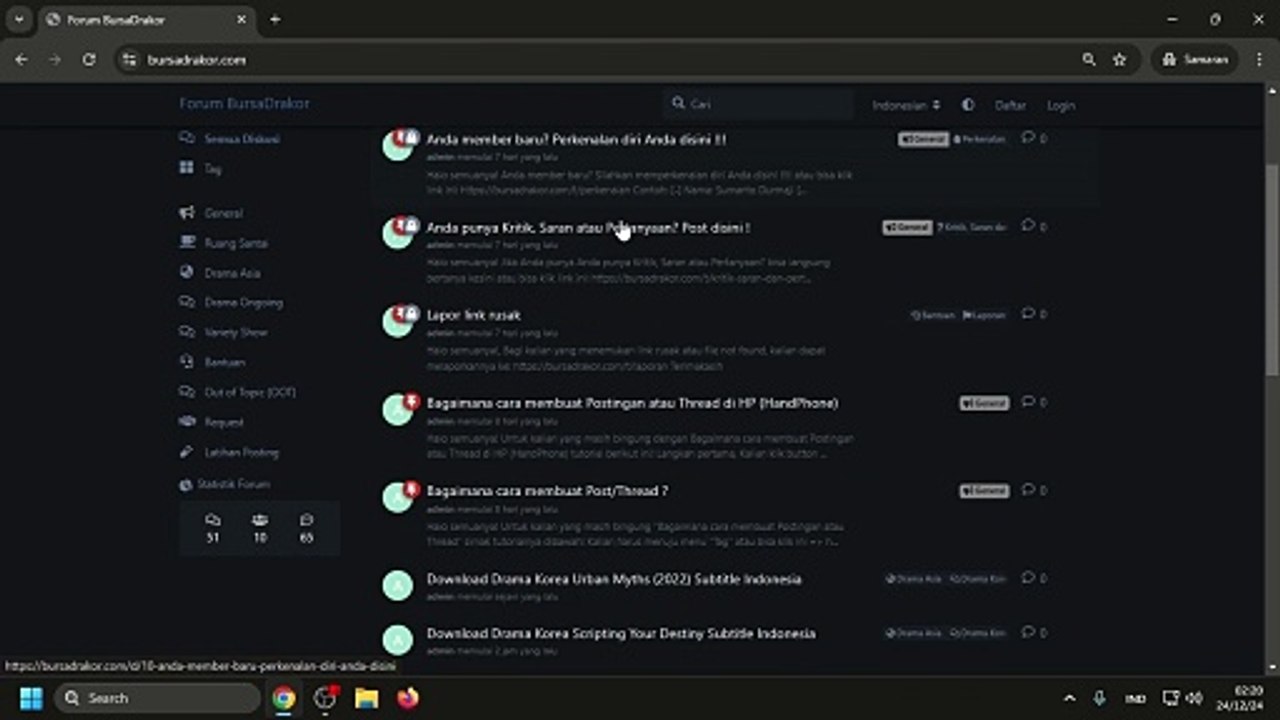Open Google Chrome from the taskbar
The width and height of the screenshot is (1280, 720).
(x=284, y=698)
